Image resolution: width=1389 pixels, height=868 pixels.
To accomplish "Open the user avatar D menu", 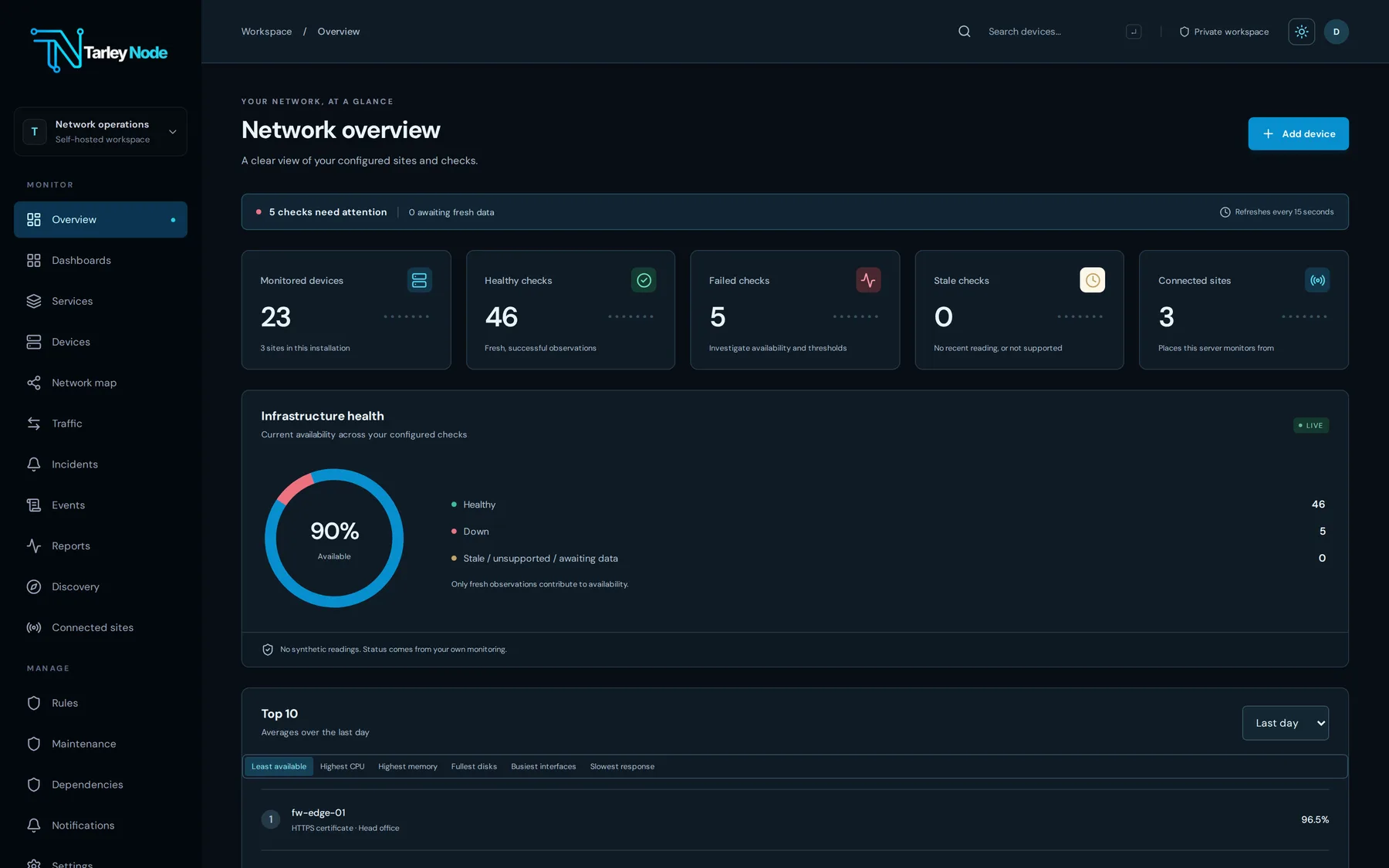I will [x=1337, y=32].
